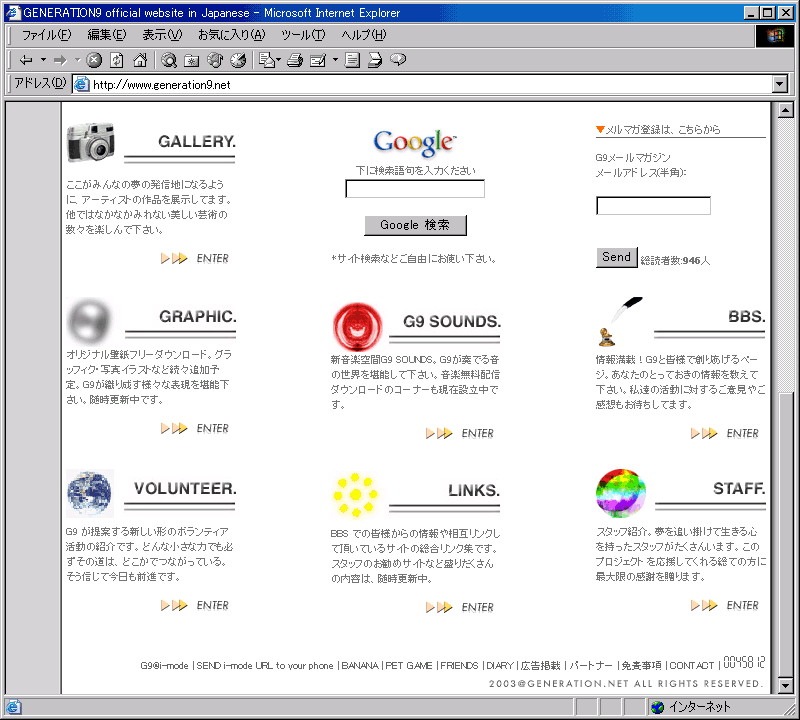Click the DIARY footer link
This screenshot has width=800, height=720.
click(500, 665)
